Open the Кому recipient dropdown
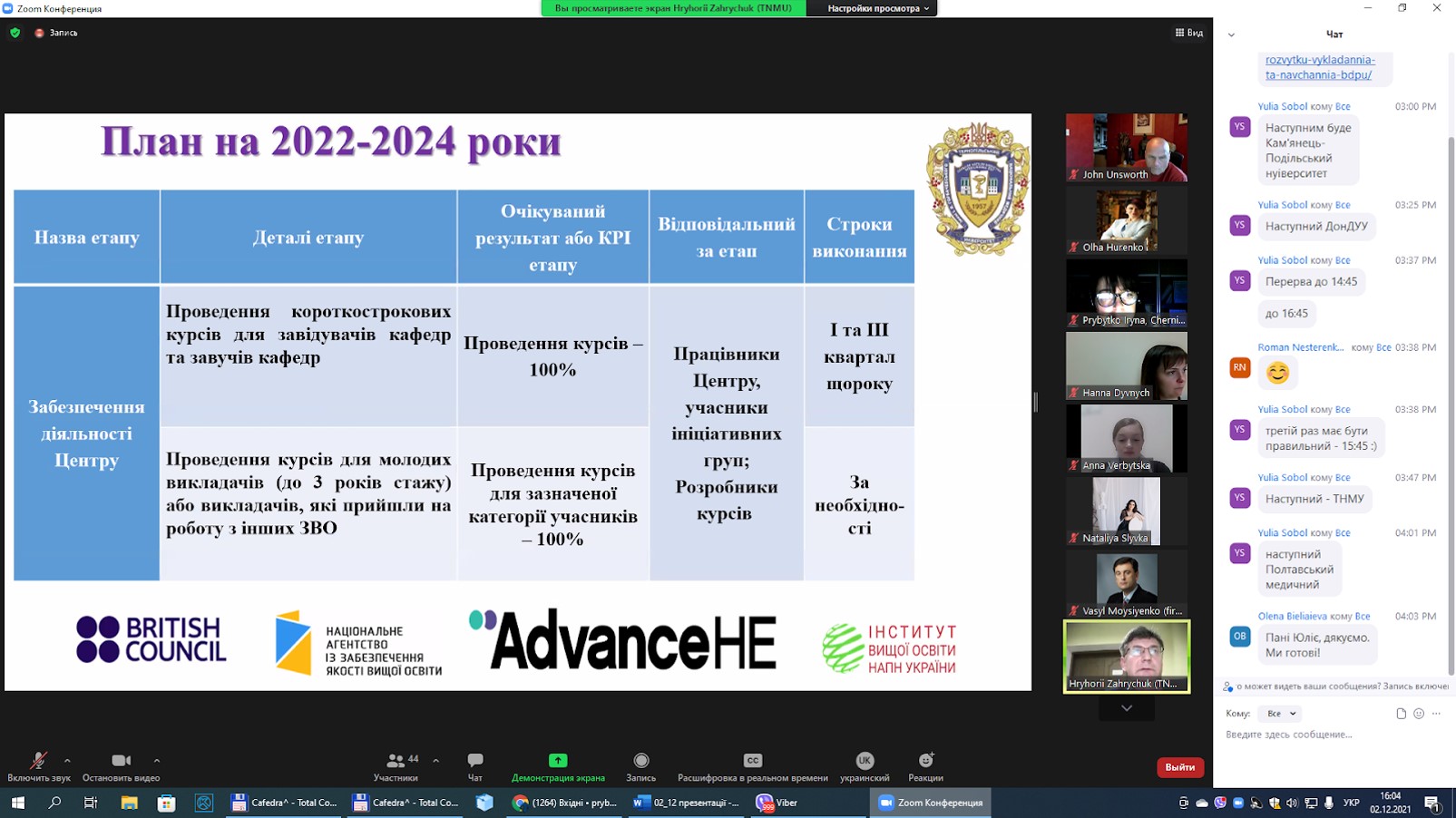 pos(1281,714)
